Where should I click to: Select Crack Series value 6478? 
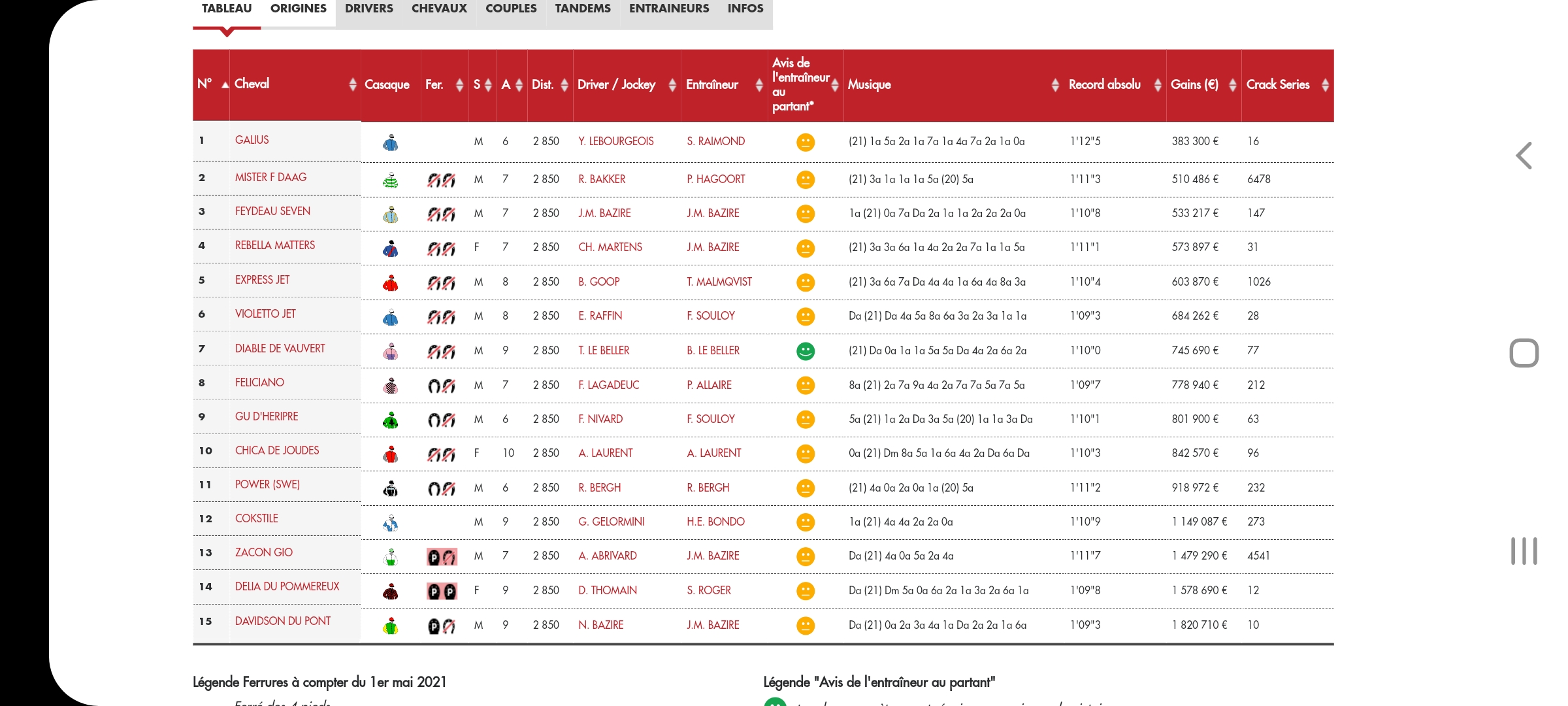1259,179
